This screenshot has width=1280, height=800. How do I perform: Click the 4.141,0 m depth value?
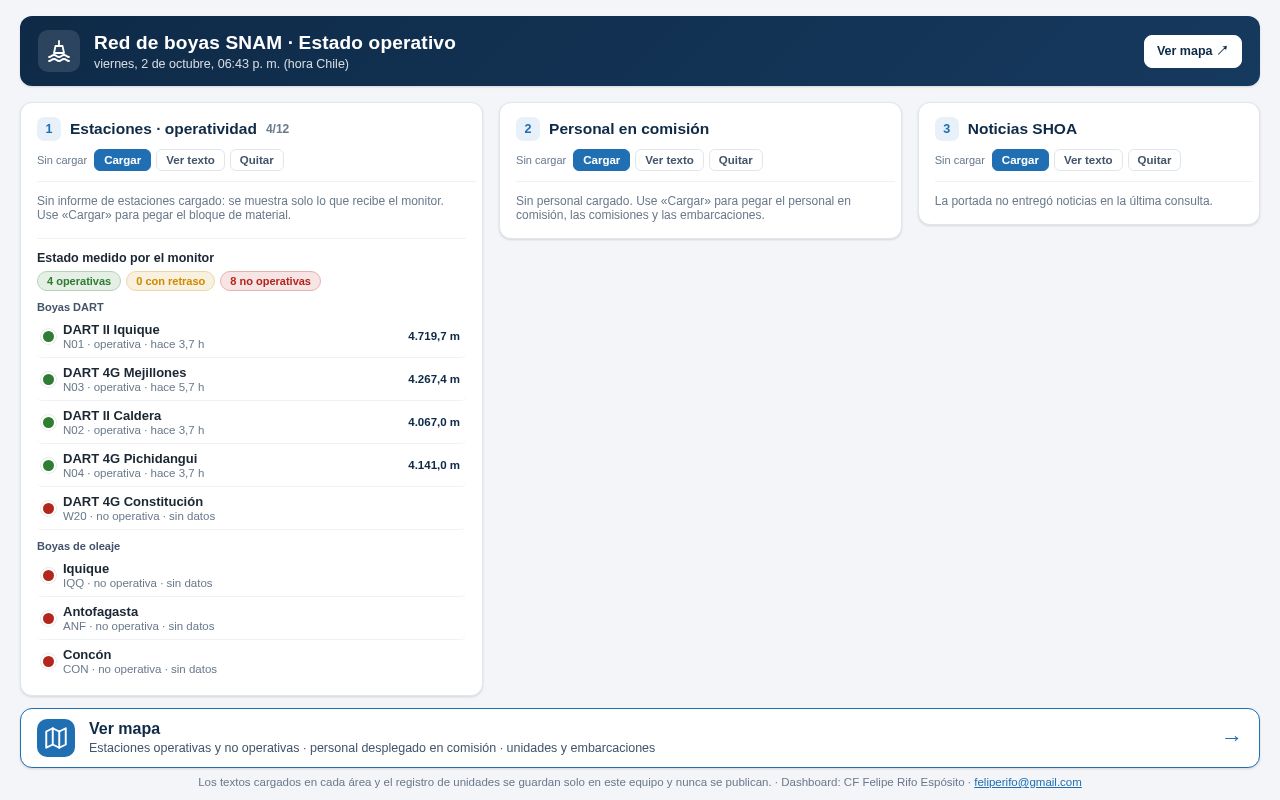(434, 465)
